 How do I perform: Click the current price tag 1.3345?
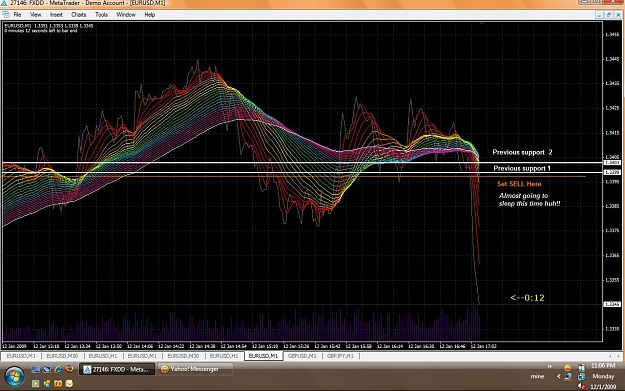pyautogui.click(x=612, y=304)
